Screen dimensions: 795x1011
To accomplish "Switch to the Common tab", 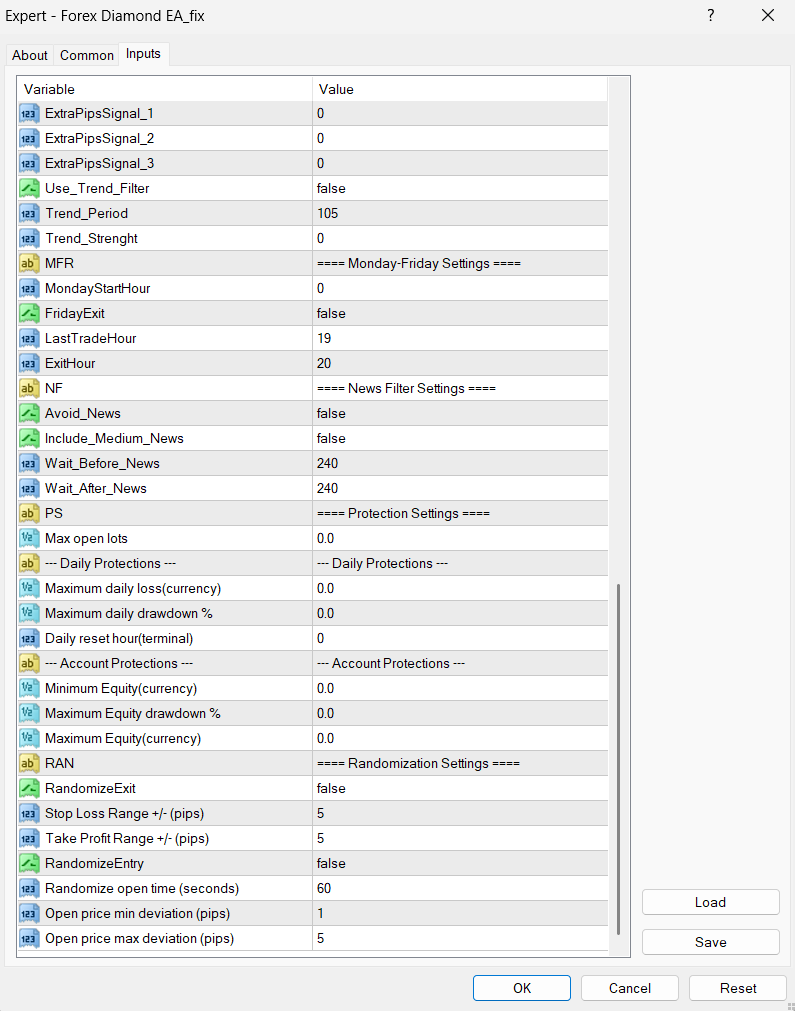I will [x=87, y=55].
